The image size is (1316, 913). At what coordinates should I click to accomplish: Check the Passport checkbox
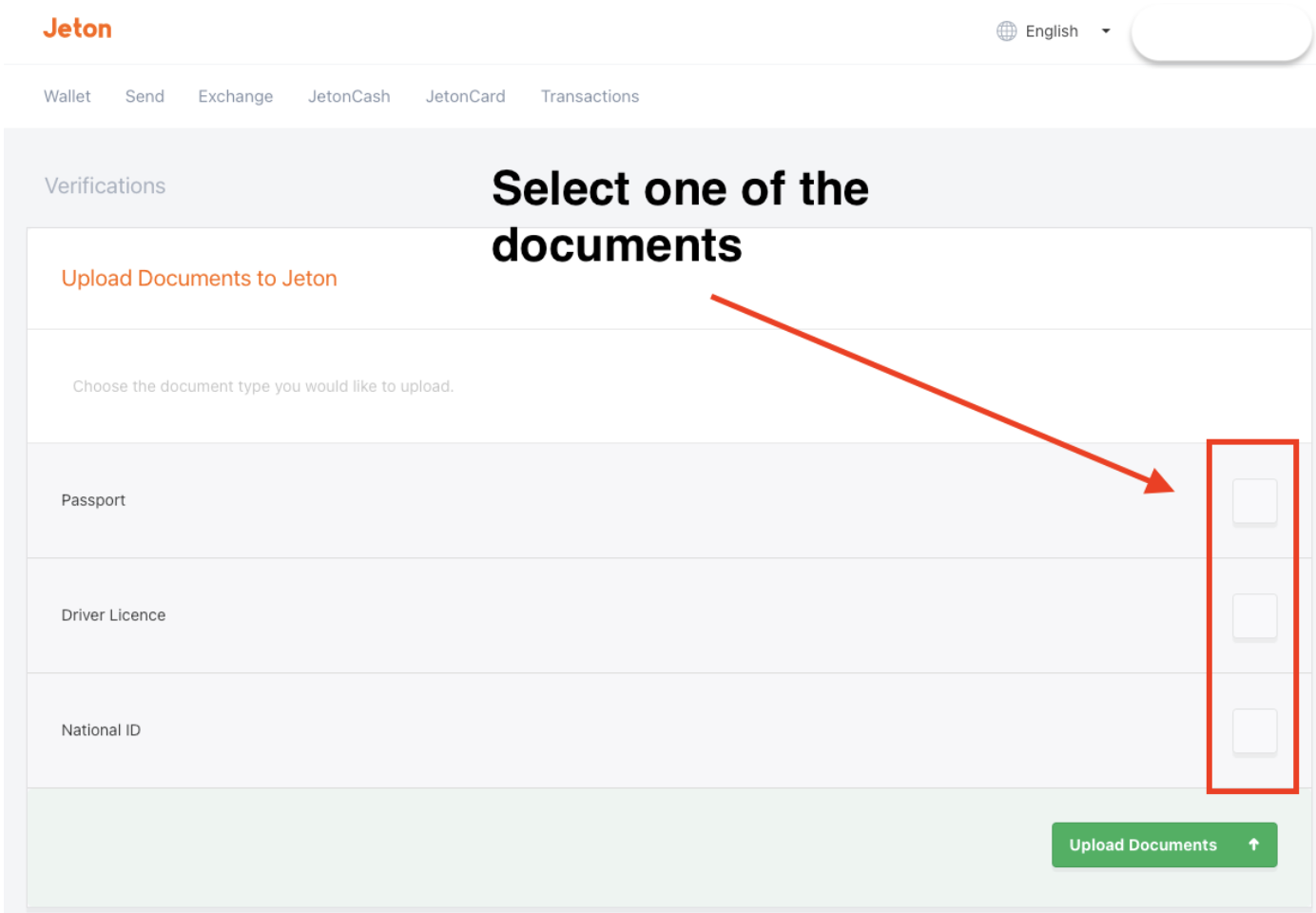(1254, 501)
